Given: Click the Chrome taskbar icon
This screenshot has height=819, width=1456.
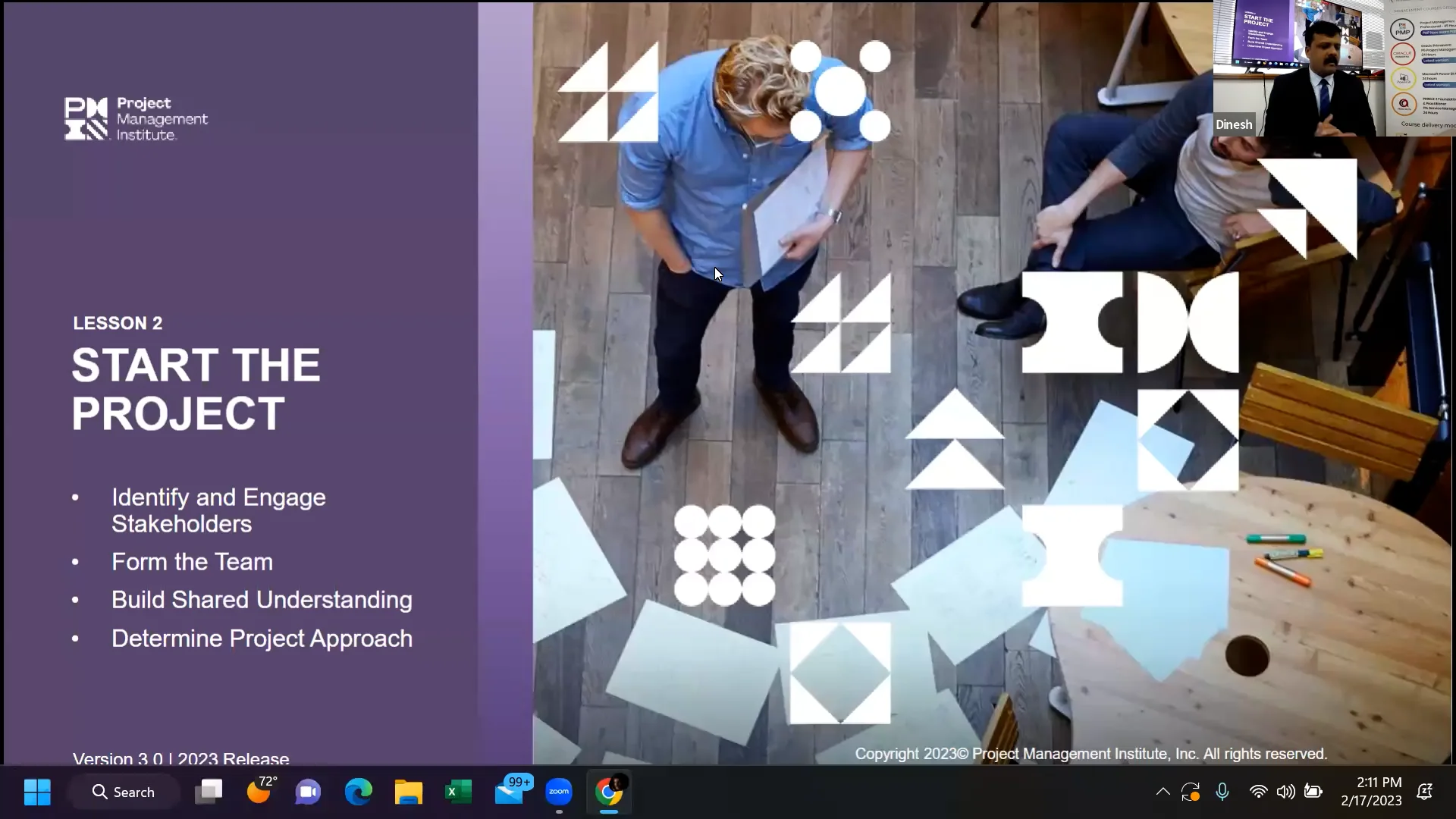Looking at the screenshot, I should point(608,792).
